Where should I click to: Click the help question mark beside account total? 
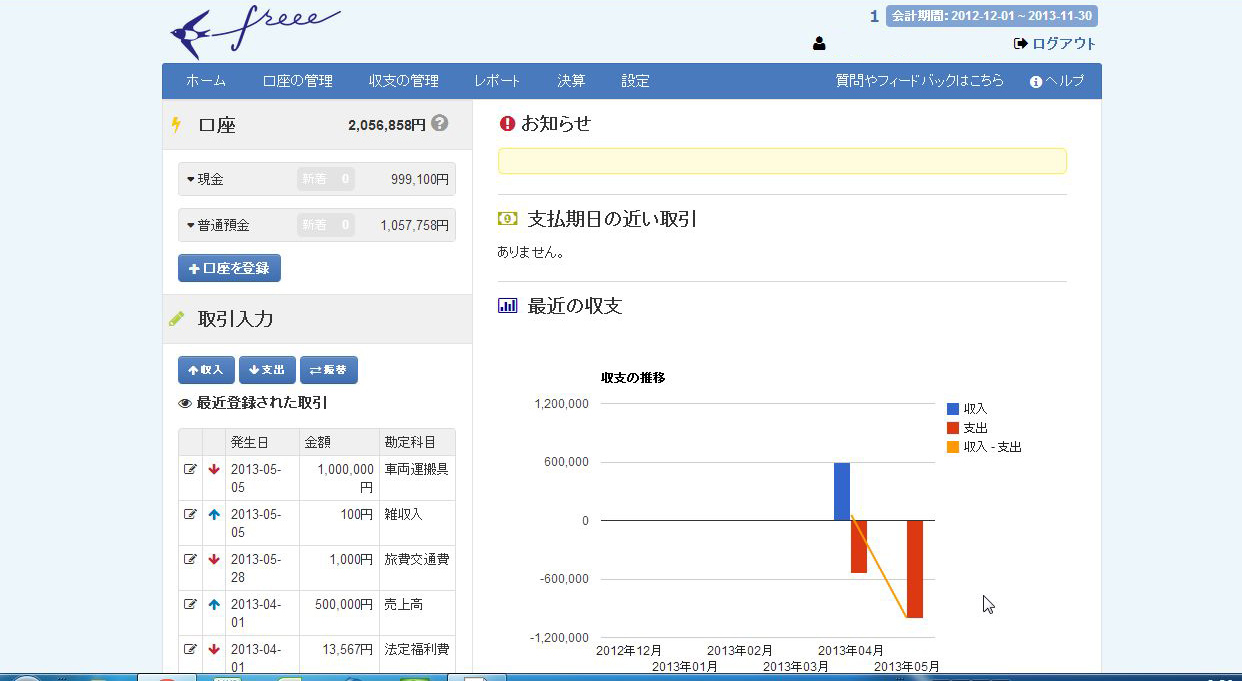click(439, 124)
